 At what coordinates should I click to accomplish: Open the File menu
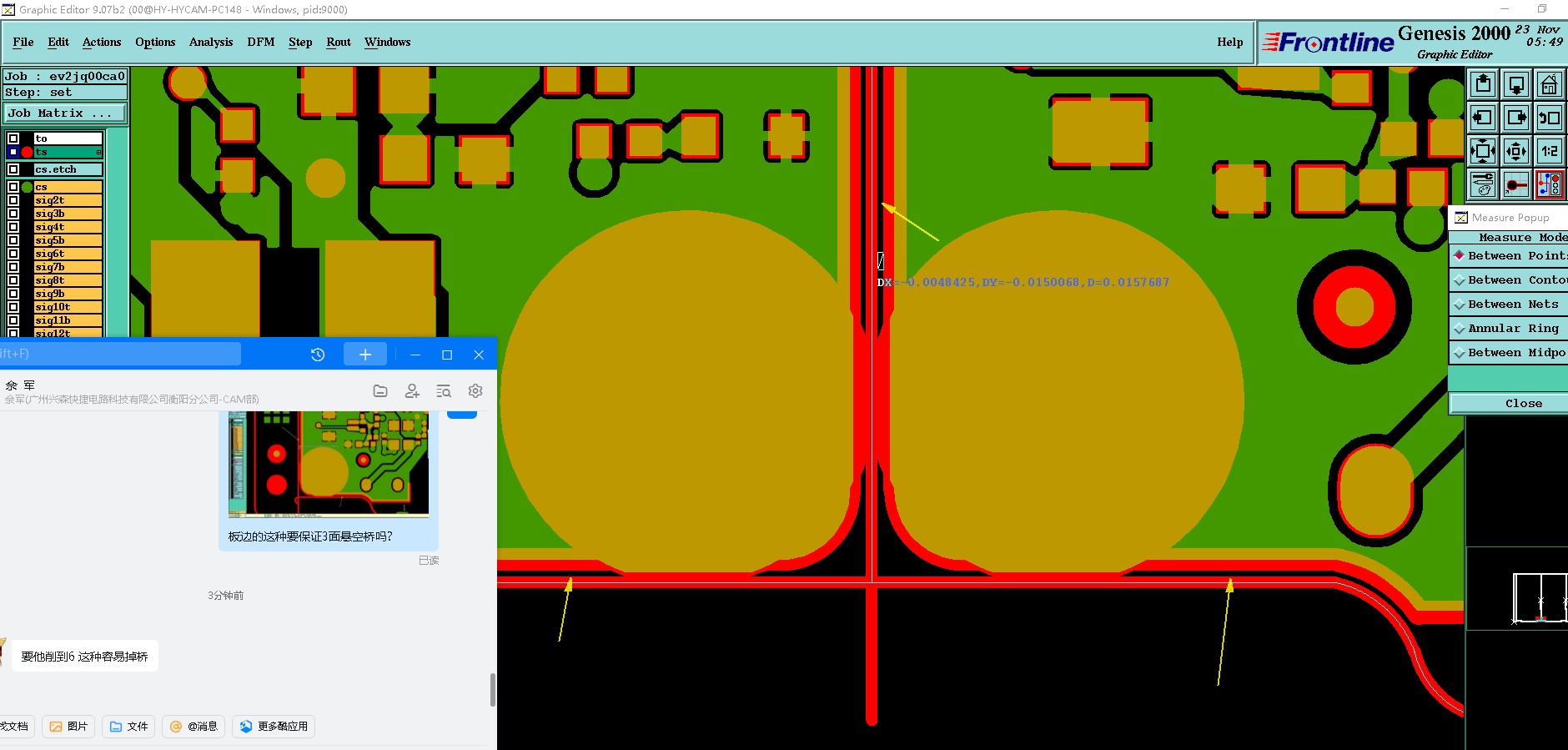pos(23,42)
